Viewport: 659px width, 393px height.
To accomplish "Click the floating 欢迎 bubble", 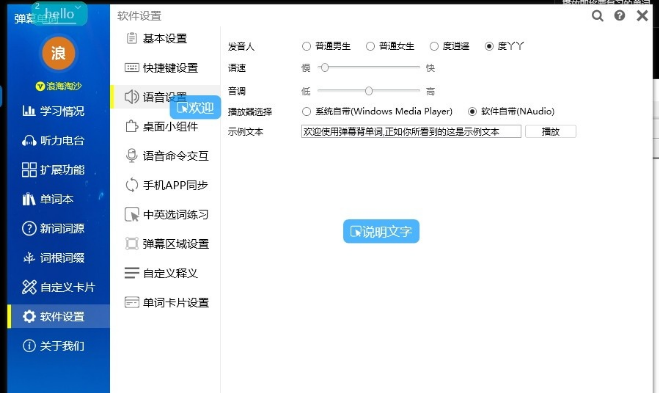I will pos(195,108).
